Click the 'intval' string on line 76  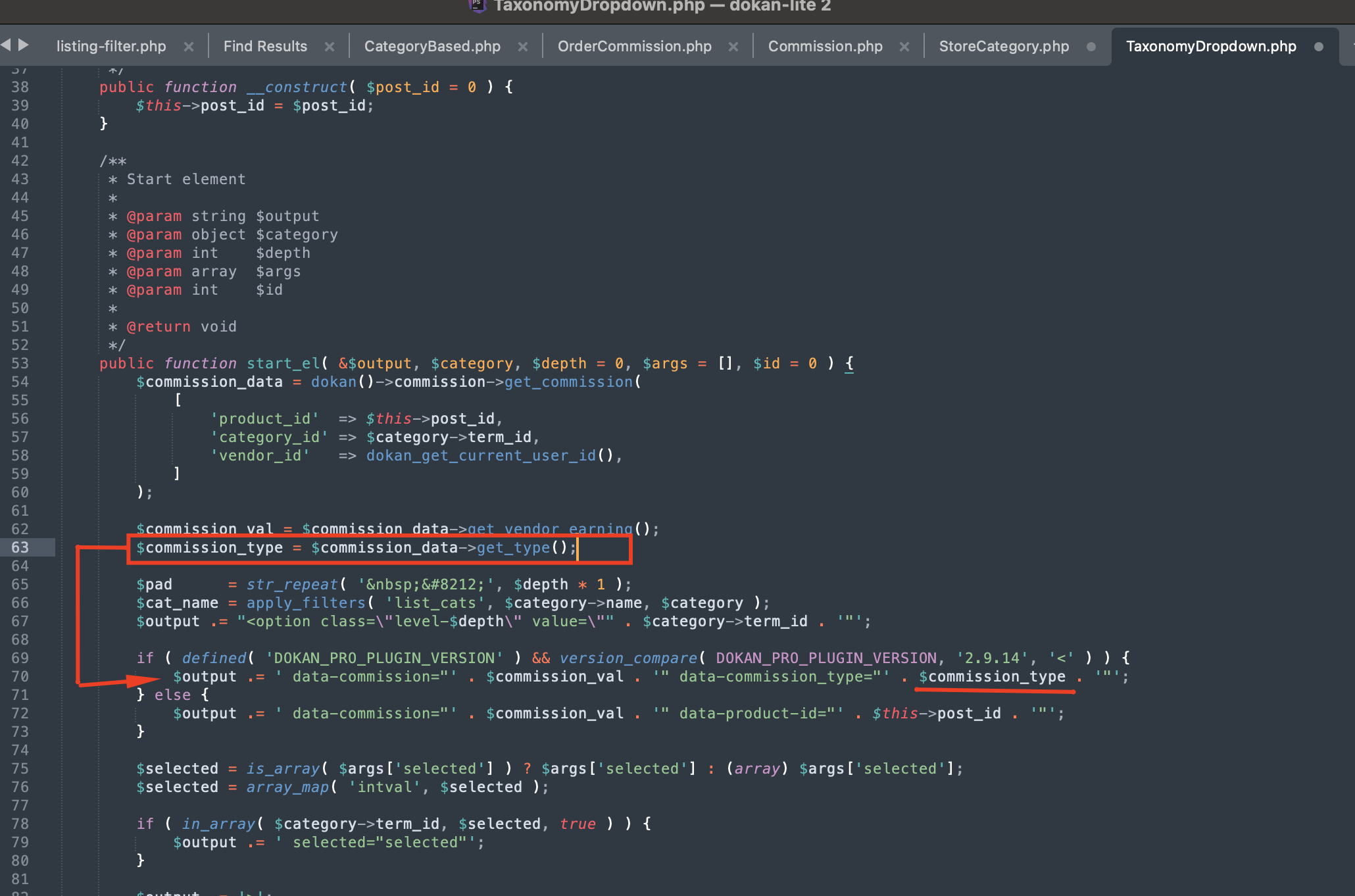click(384, 787)
